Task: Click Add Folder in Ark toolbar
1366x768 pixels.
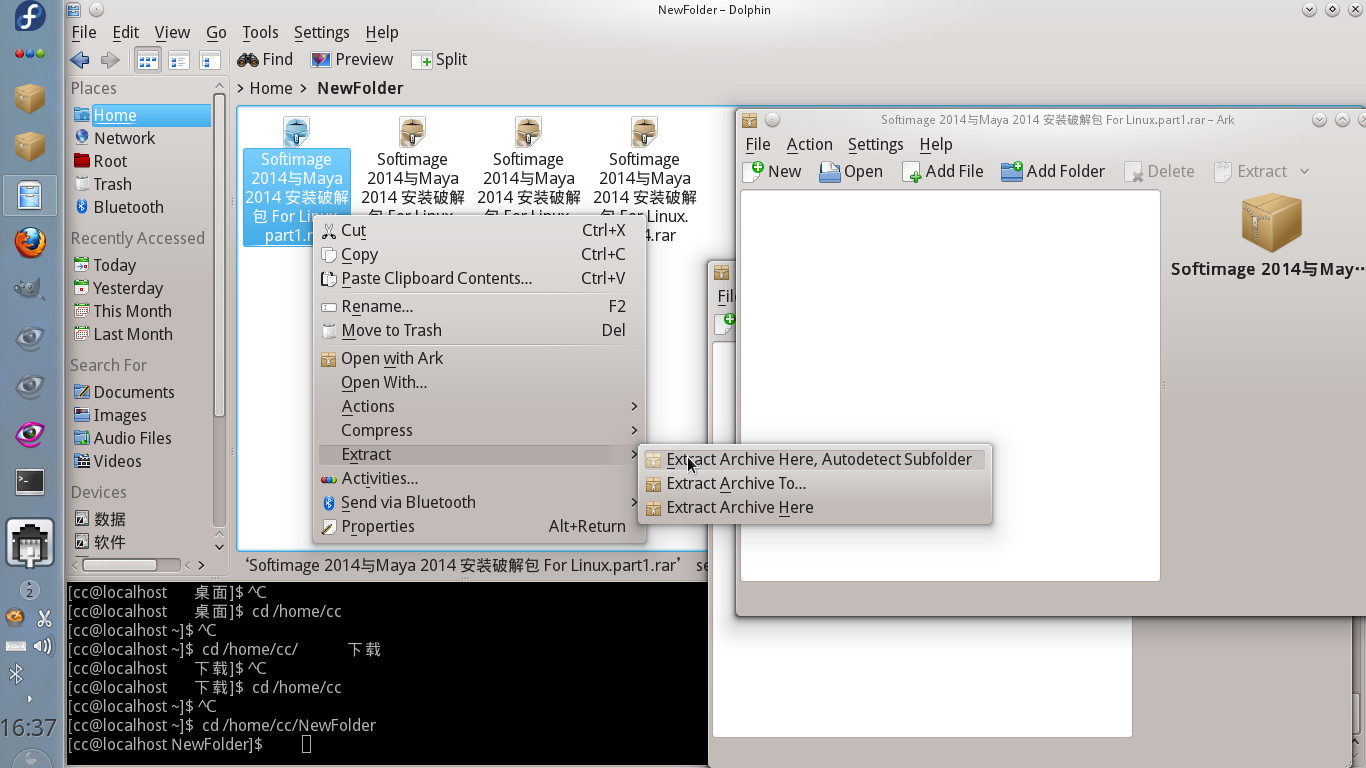Action: [1053, 171]
